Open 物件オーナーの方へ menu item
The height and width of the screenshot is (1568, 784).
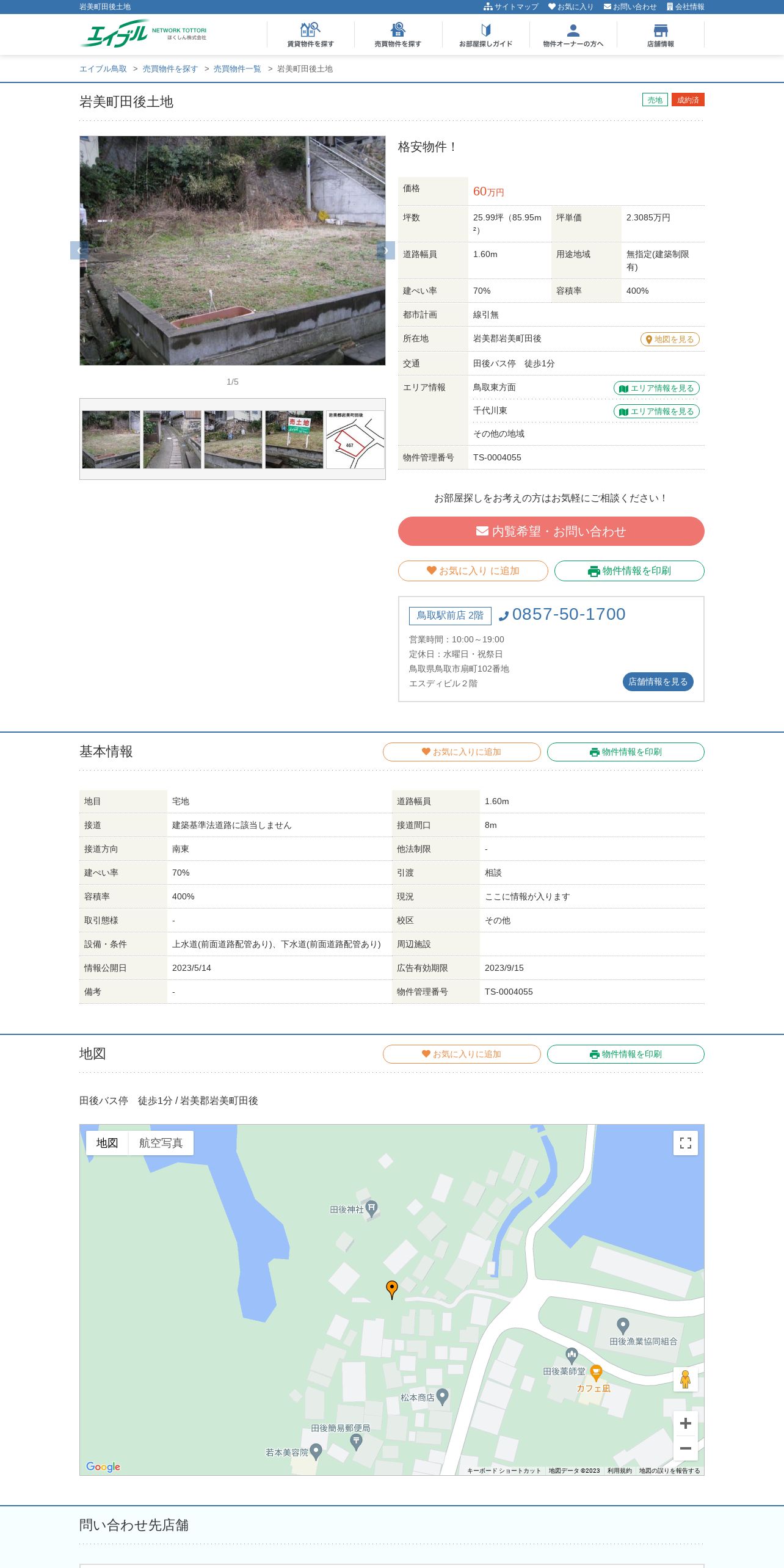pos(573,35)
